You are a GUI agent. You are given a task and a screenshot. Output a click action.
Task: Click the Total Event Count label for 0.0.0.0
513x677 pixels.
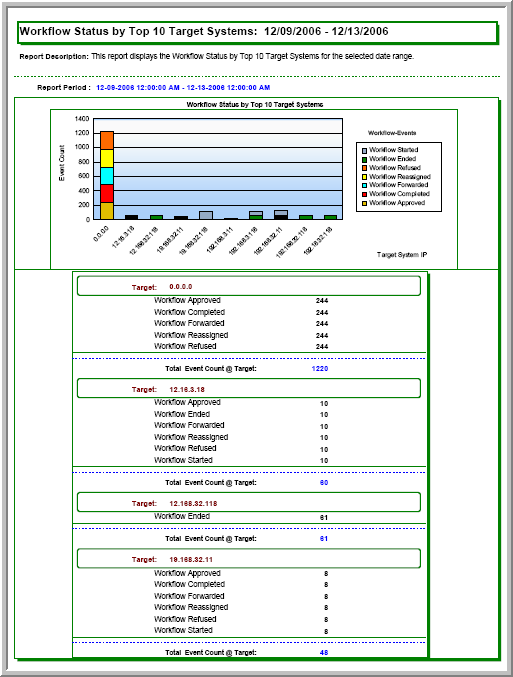(211, 369)
